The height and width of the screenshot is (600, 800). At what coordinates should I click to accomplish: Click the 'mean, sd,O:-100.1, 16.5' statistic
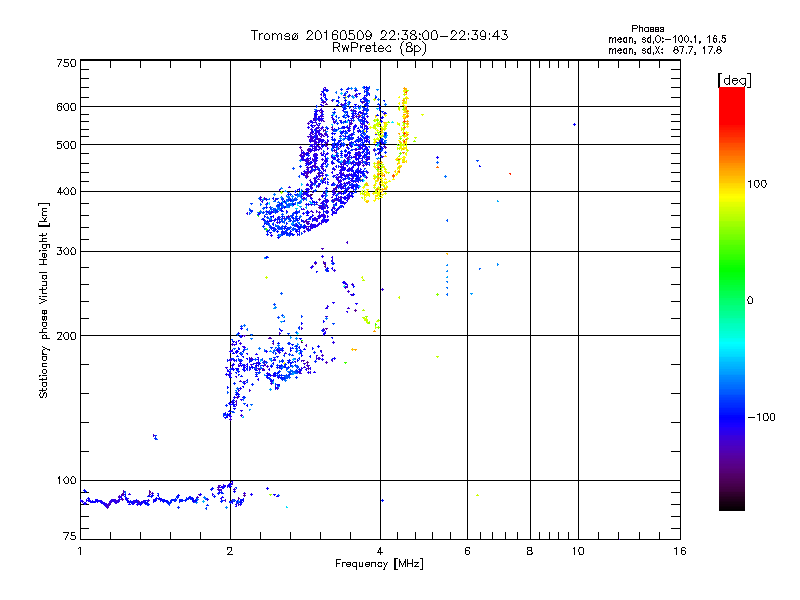point(667,39)
